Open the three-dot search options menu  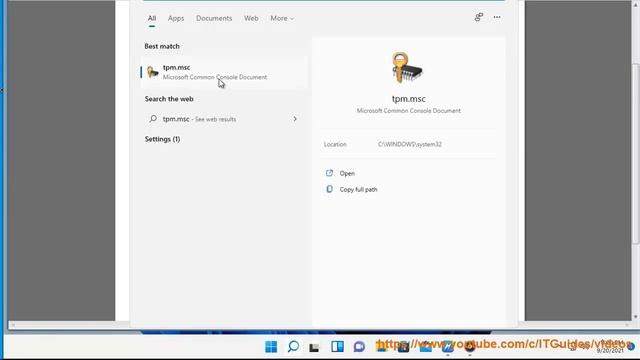(497, 17)
